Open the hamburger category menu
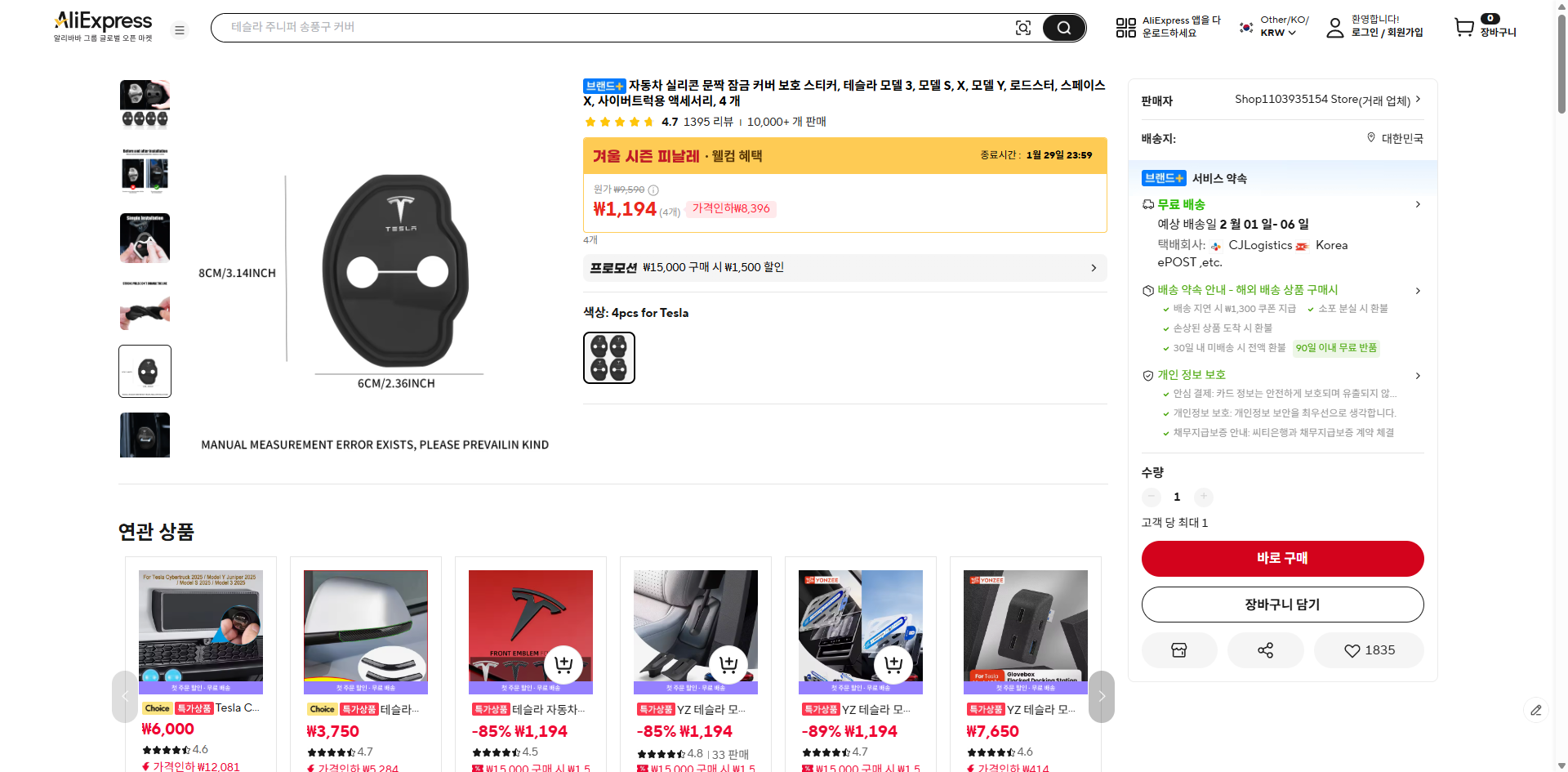 click(x=180, y=30)
